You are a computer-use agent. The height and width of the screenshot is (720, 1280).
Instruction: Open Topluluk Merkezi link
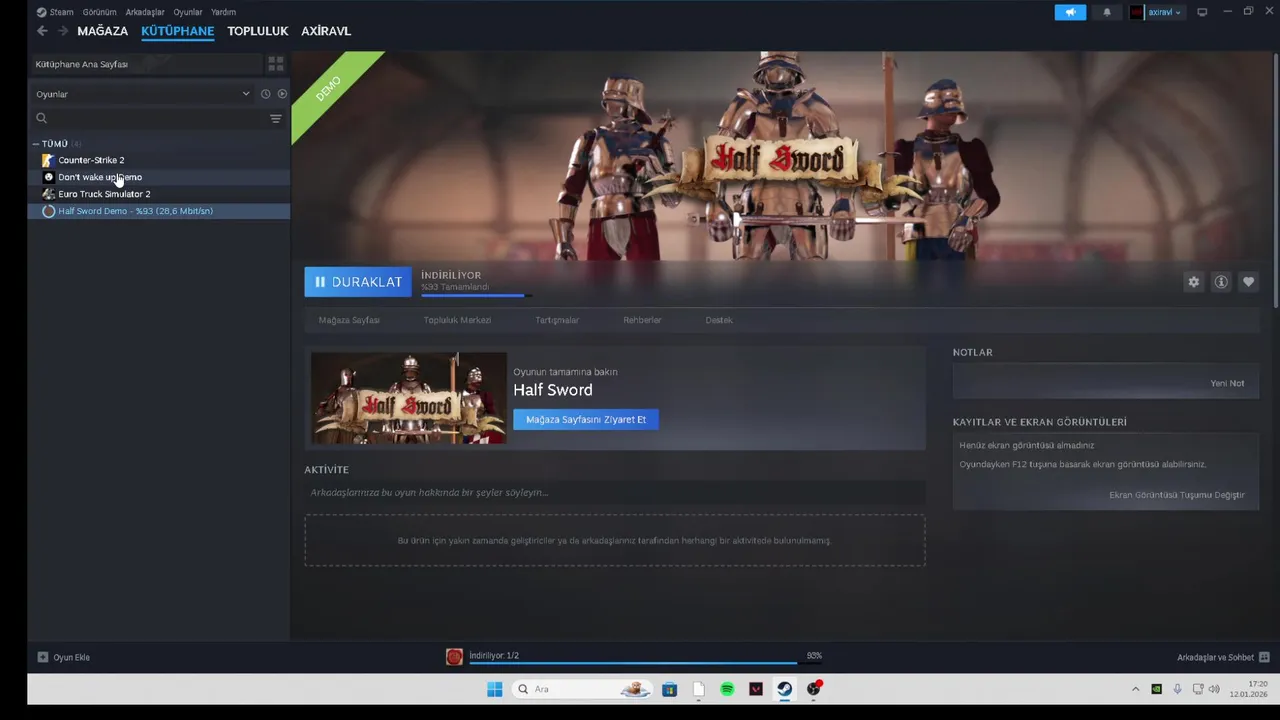tap(457, 320)
